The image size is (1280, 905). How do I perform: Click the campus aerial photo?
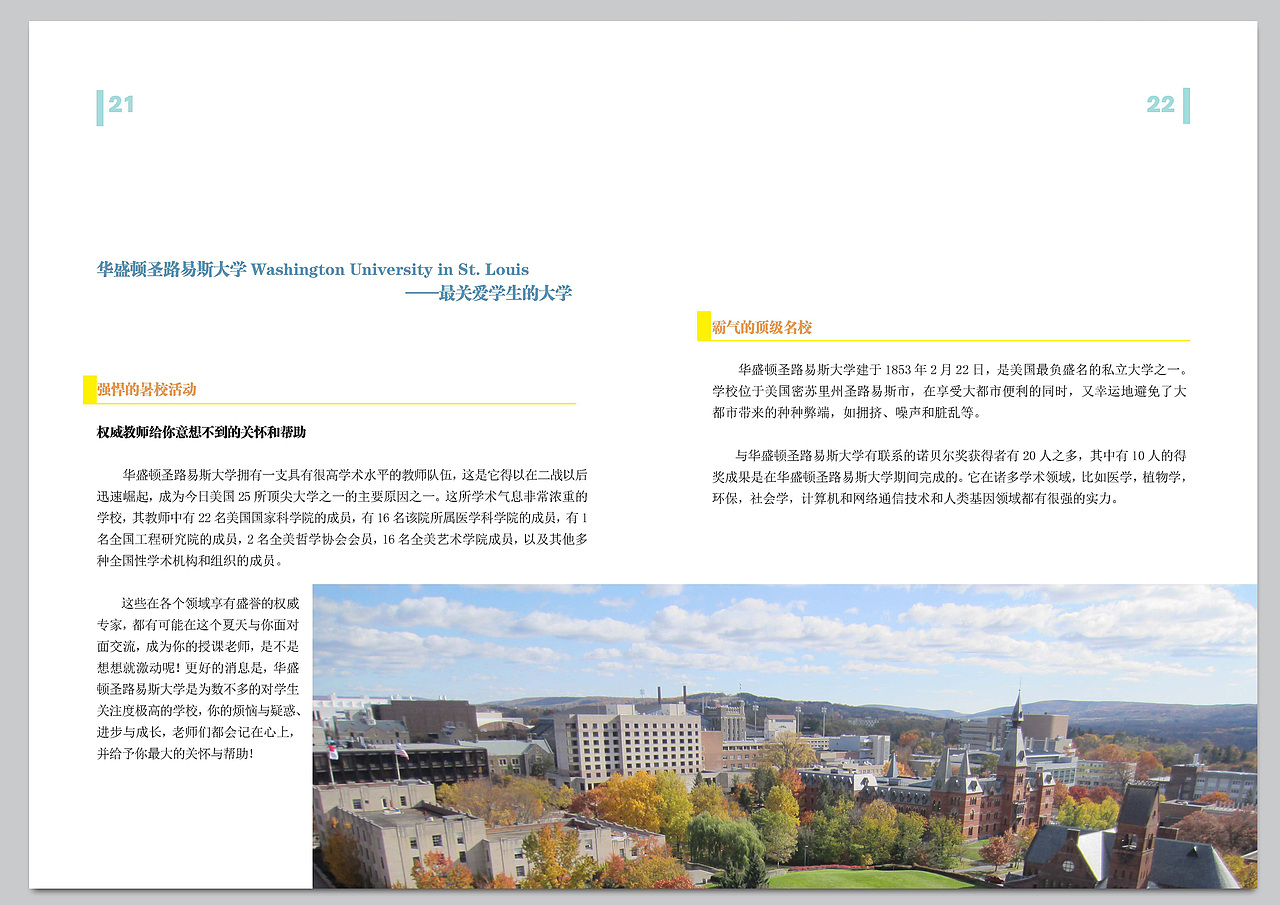coord(785,736)
